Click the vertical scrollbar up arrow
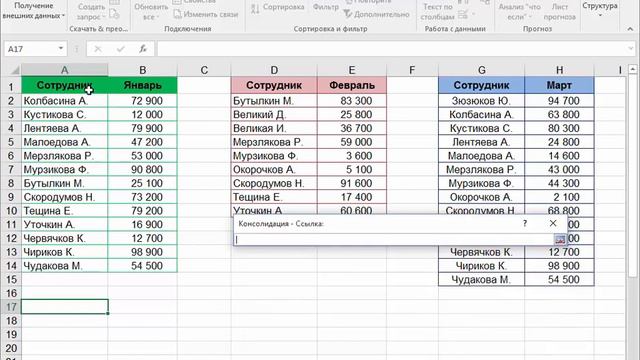 tap(633, 69)
